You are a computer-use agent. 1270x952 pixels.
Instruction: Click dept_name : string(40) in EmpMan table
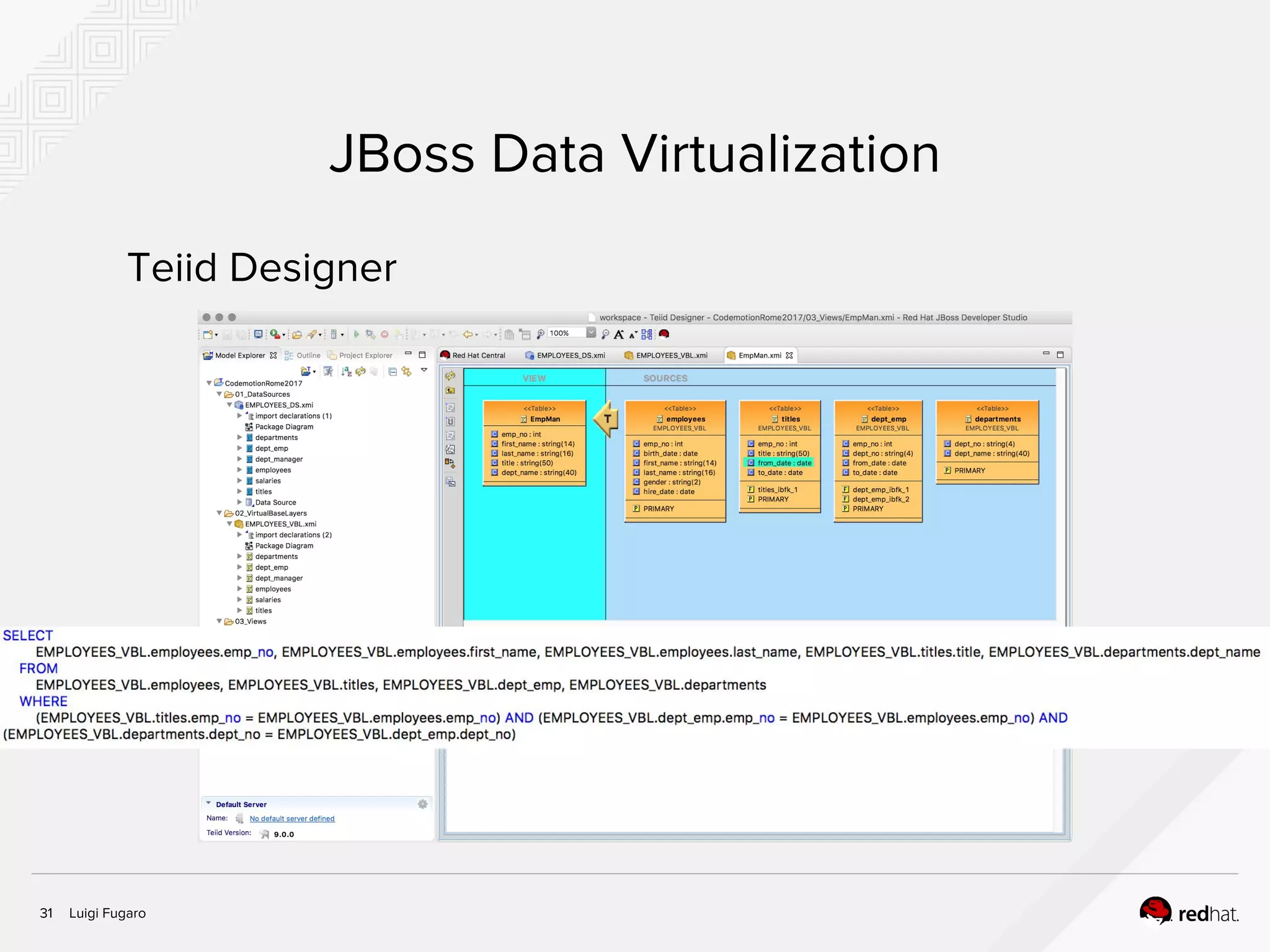(x=533, y=473)
